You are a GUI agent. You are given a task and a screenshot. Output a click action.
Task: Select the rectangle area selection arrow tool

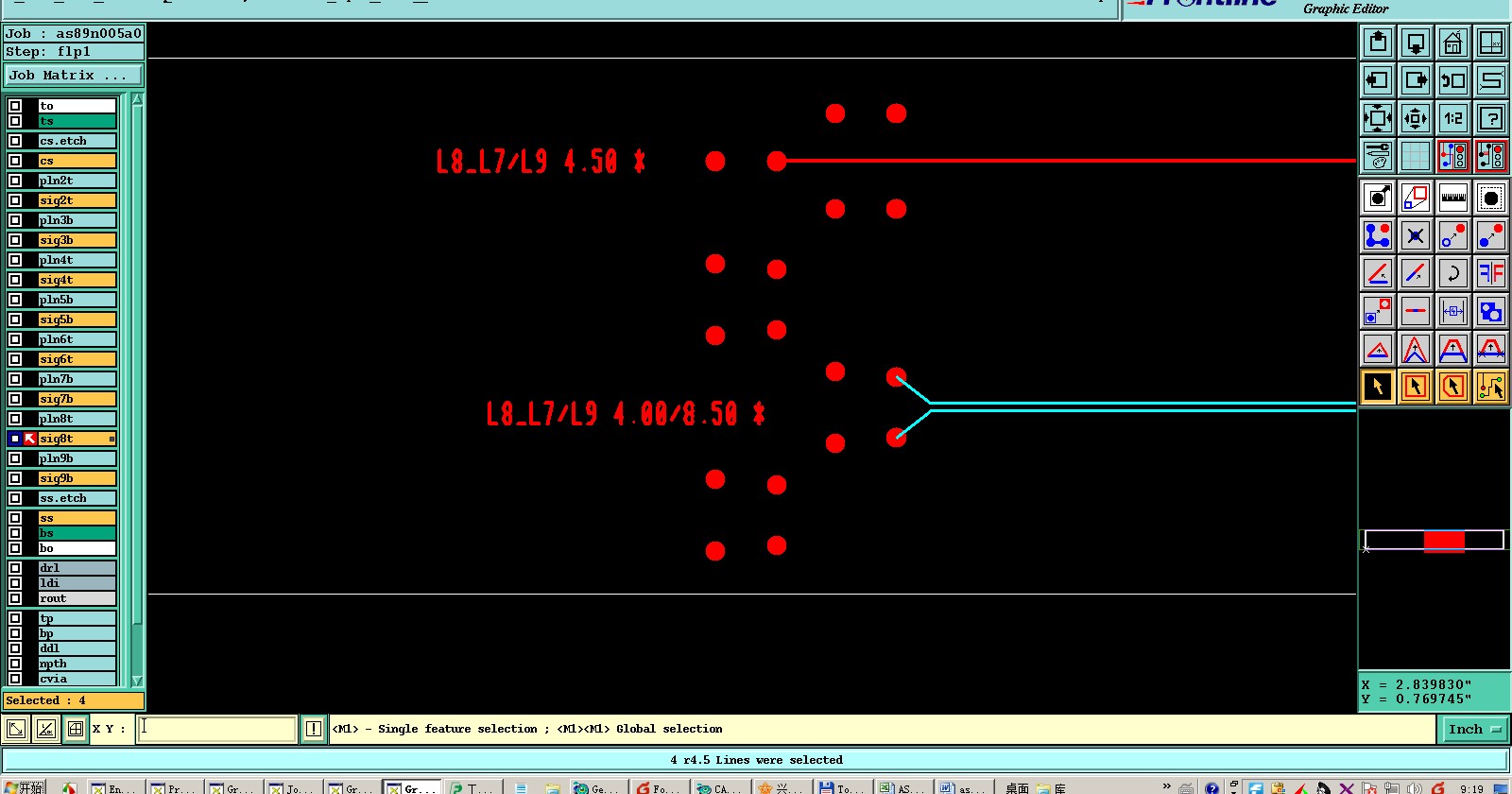(x=1416, y=387)
